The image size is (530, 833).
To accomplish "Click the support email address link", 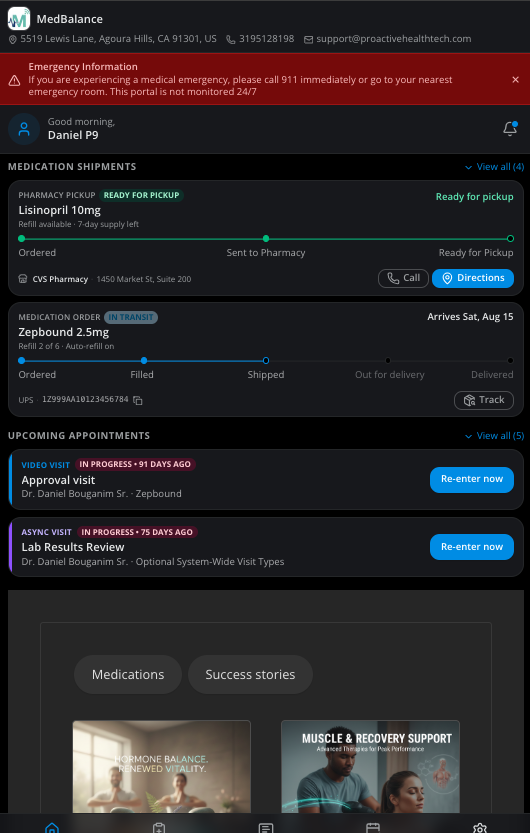I will click(x=394, y=39).
